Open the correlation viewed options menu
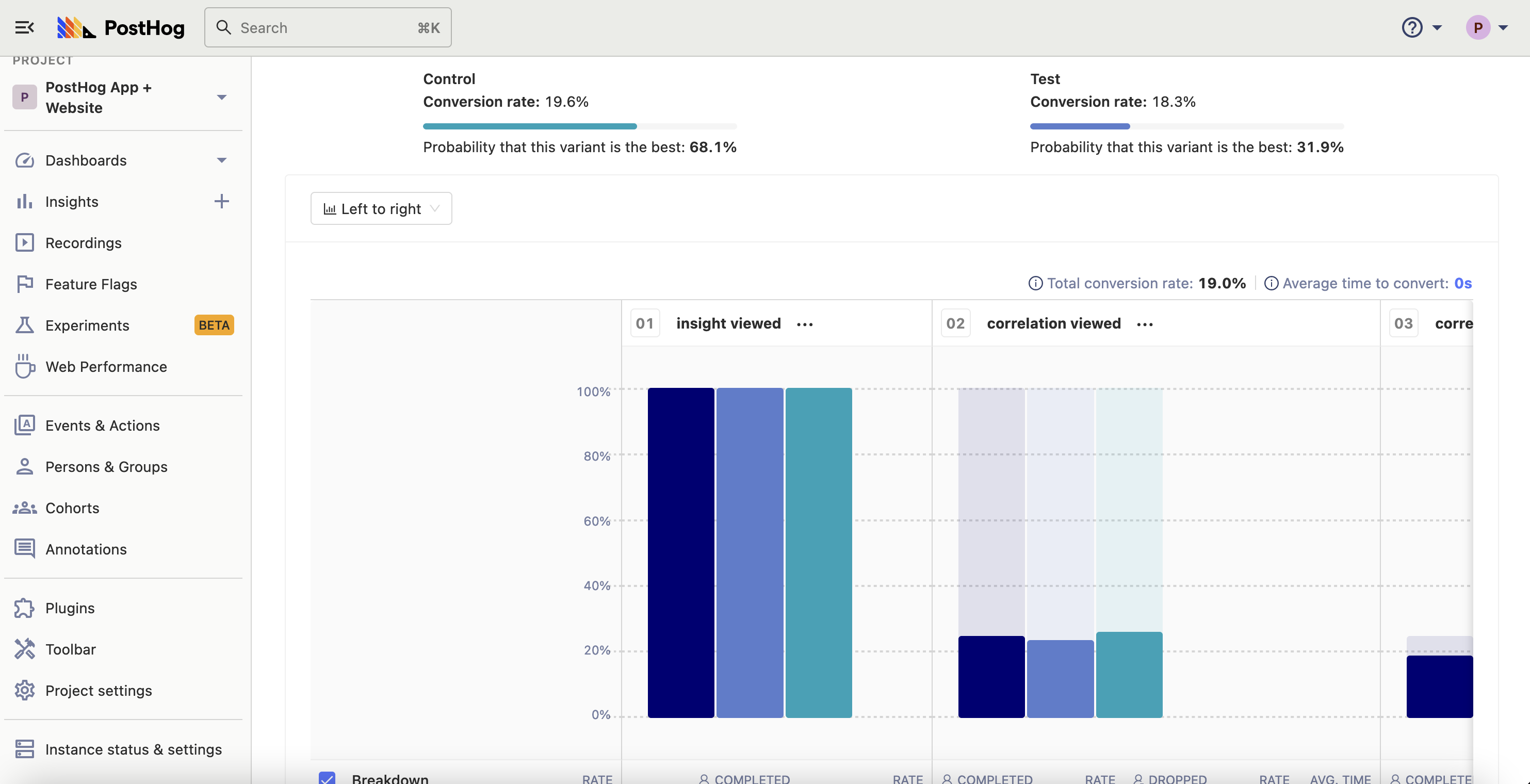Image resolution: width=1530 pixels, height=784 pixels. [1145, 322]
